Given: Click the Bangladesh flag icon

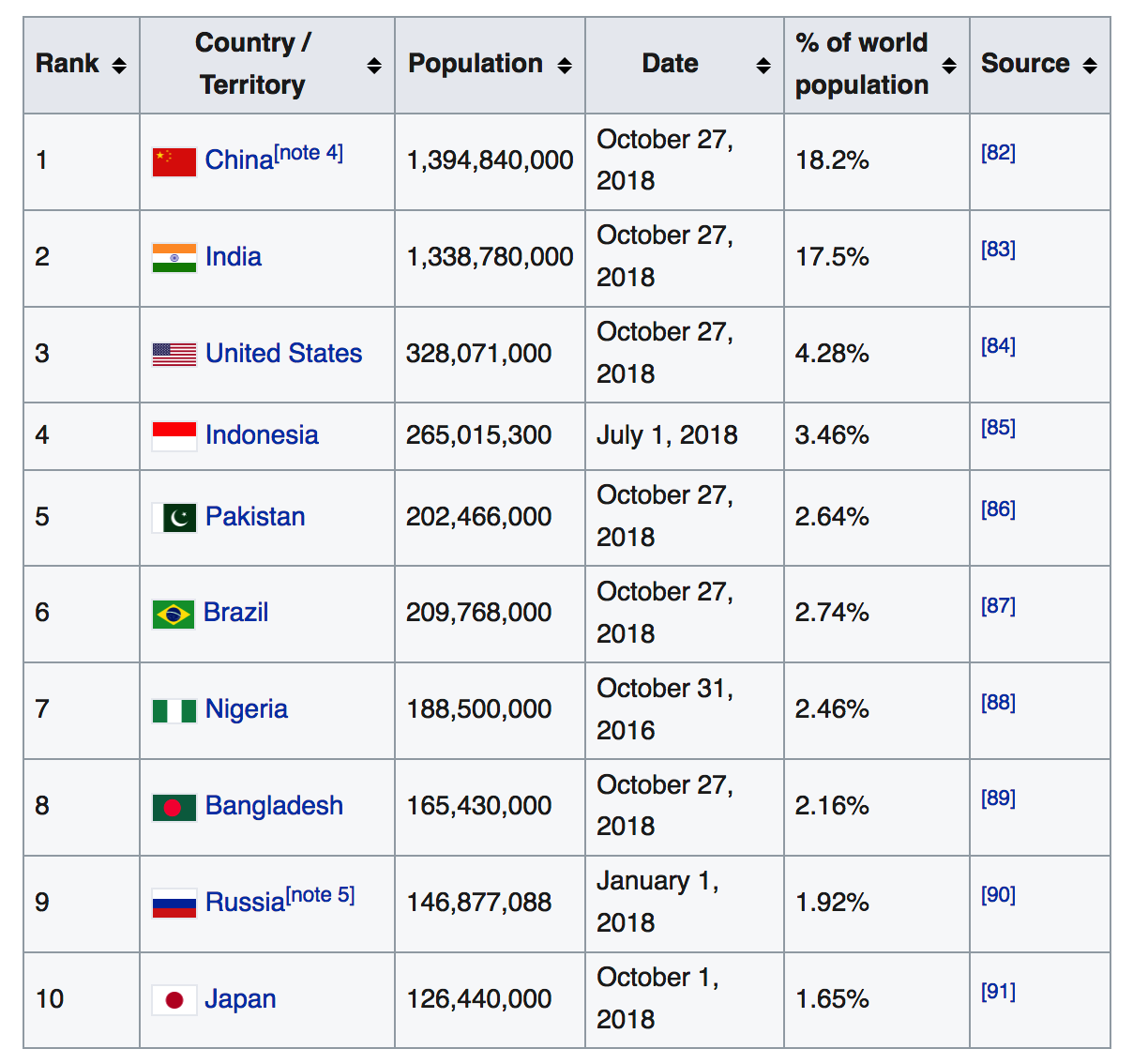Looking at the screenshot, I should pos(174,807).
